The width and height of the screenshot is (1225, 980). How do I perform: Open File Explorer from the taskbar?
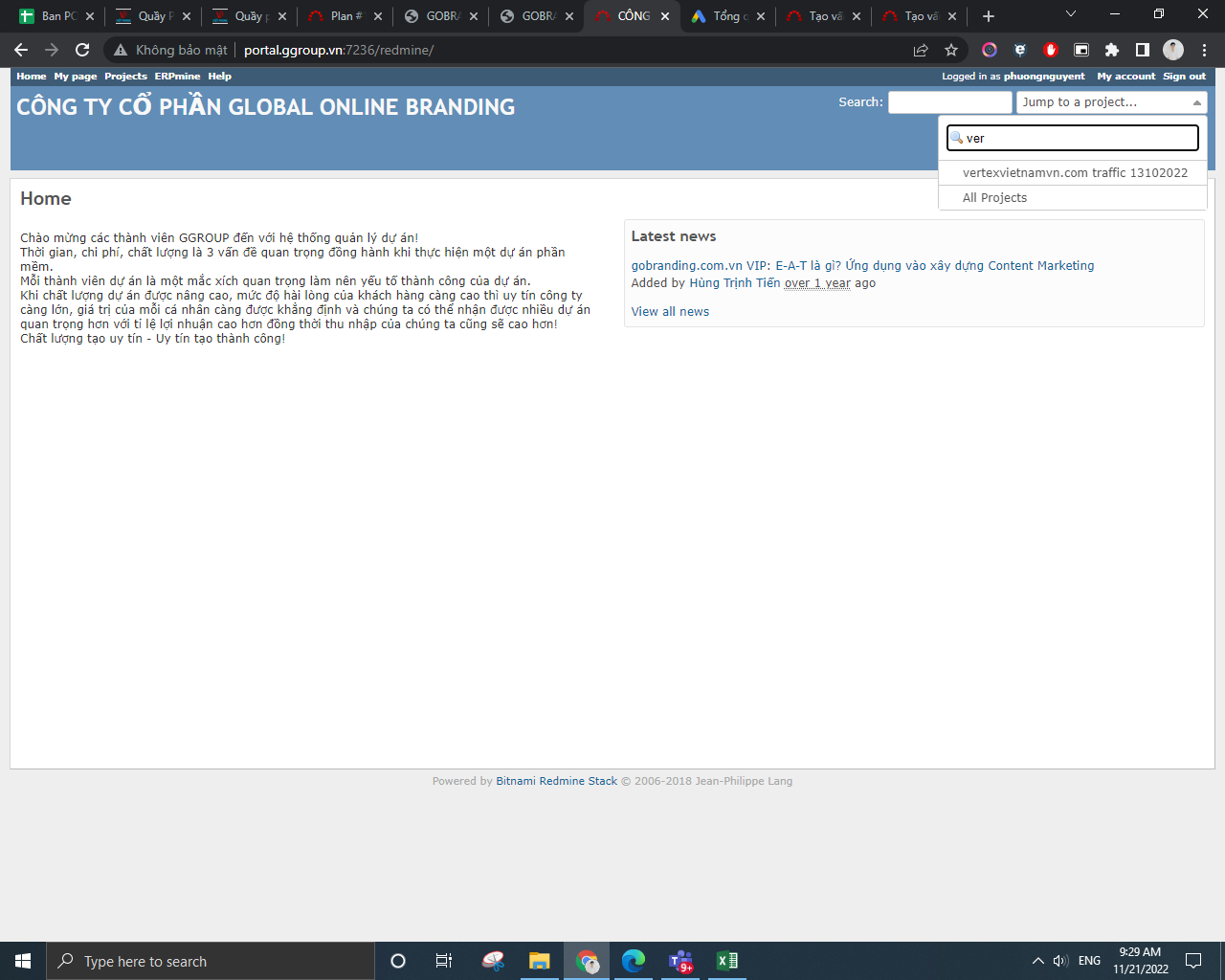click(540, 961)
